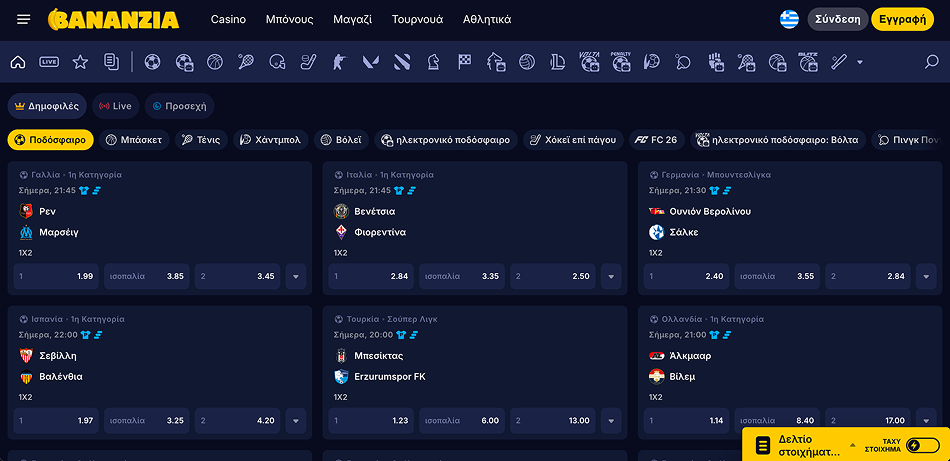950x461 pixels.
Task: Select the Τένις filter chip
Action: tap(202, 140)
